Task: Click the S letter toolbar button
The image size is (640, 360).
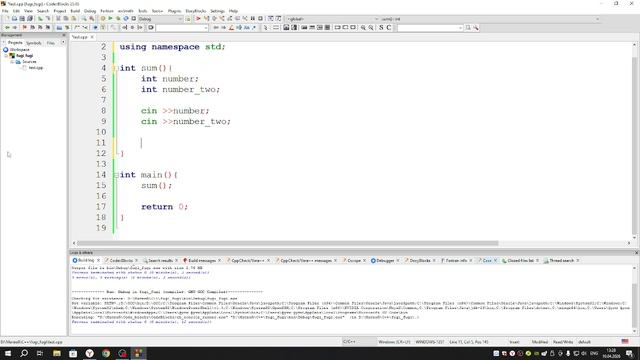Action: point(381,28)
